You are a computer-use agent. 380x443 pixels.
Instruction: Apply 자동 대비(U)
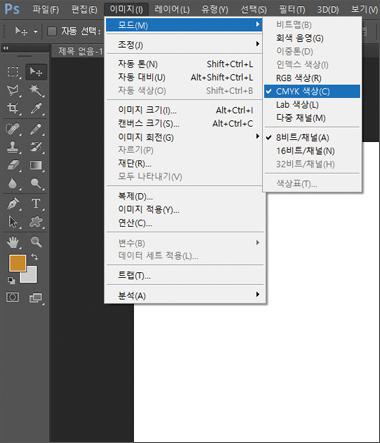tap(184, 77)
